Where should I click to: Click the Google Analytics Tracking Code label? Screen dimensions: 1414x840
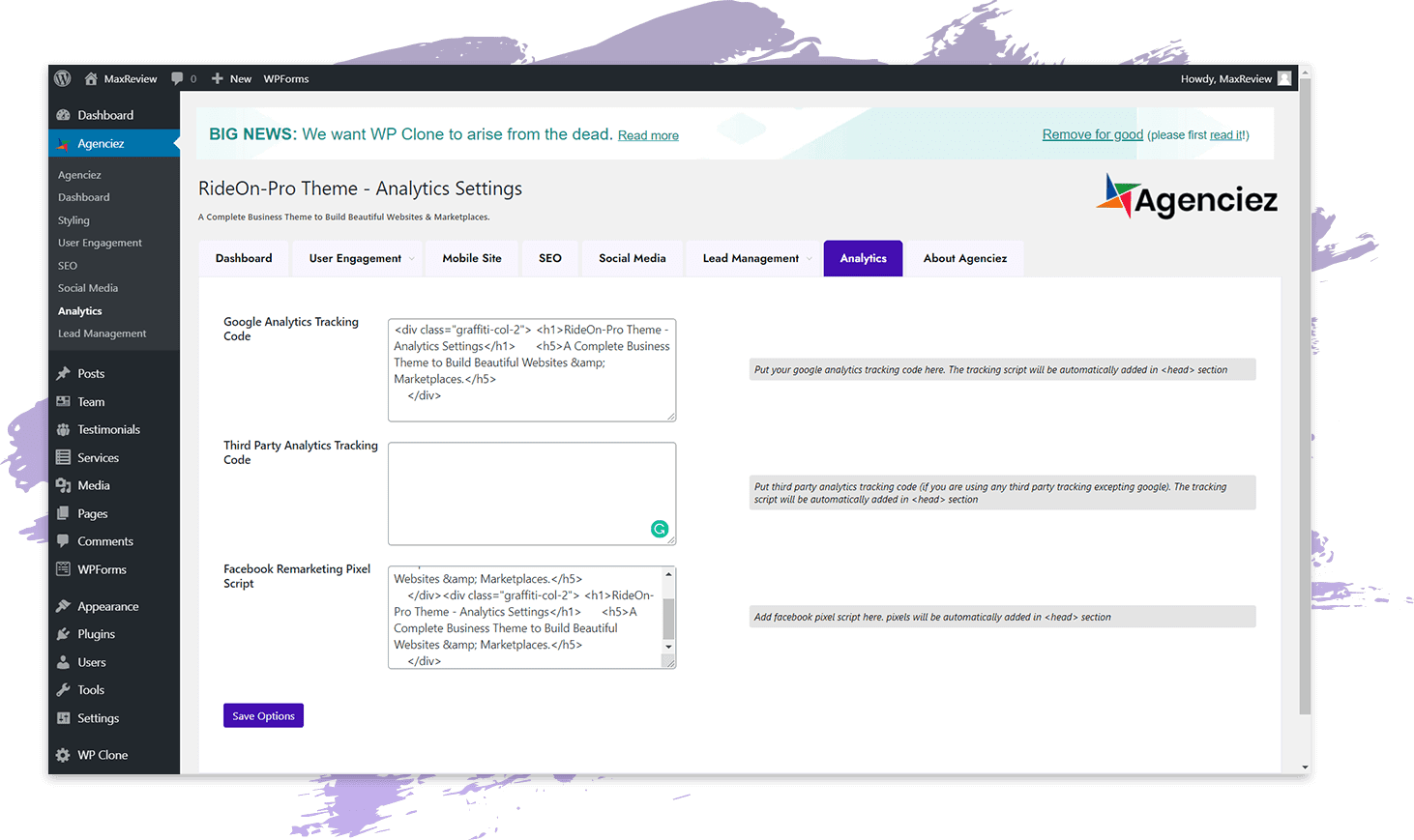pyautogui.click(x=291, y=329)
